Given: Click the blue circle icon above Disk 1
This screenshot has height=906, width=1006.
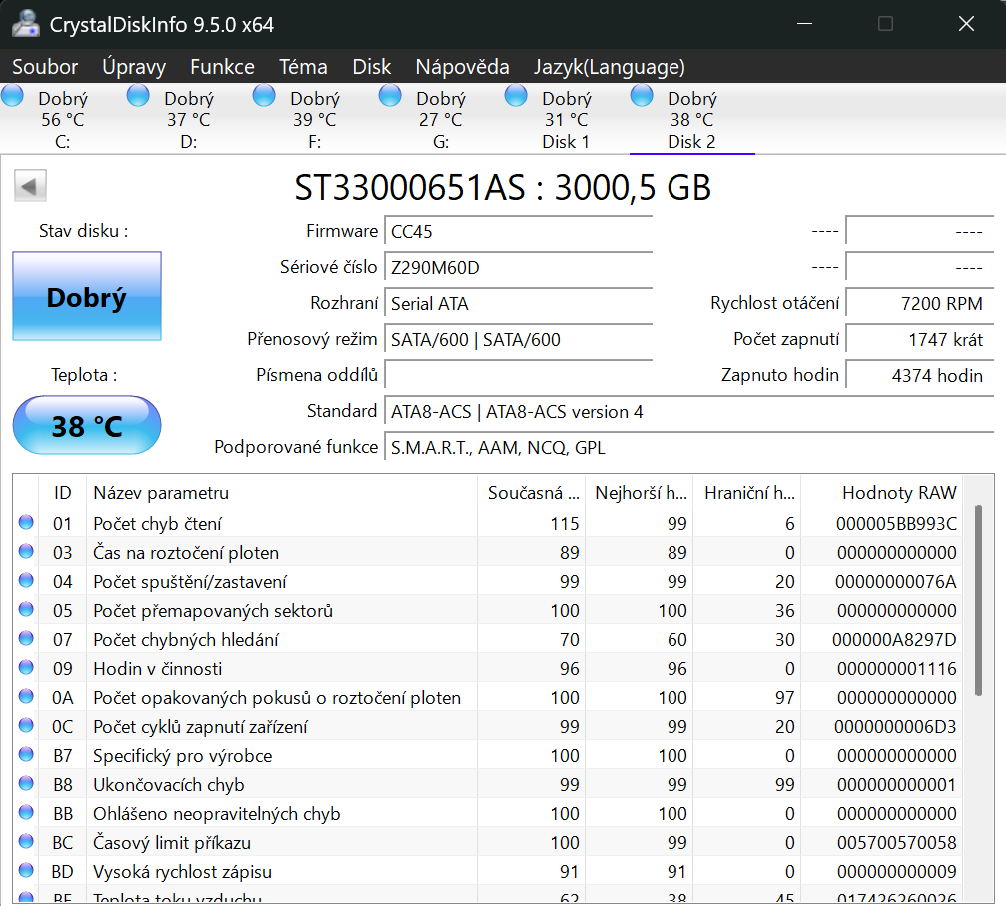Looking at the screenshot, I should 515,95.
